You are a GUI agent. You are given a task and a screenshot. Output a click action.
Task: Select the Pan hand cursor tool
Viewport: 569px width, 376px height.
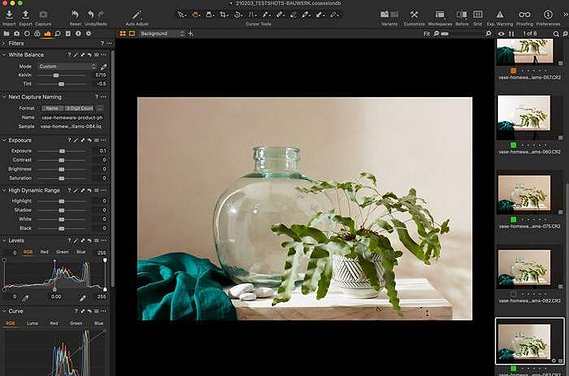(195, 15)
